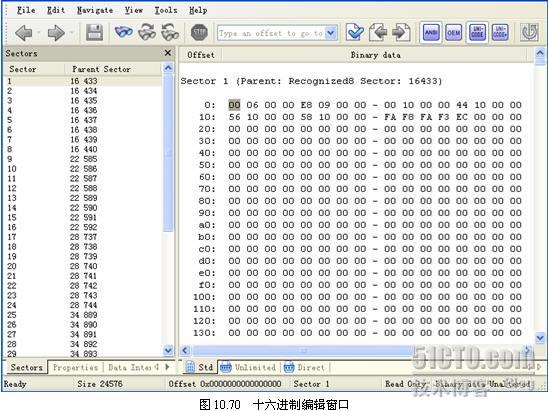
Task: Open the Navigate menu
Action: [x=95, y=11]
